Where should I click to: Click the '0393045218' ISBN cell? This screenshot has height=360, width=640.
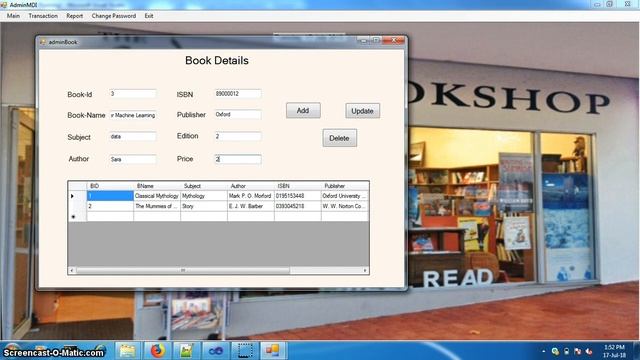click(298, 206)
